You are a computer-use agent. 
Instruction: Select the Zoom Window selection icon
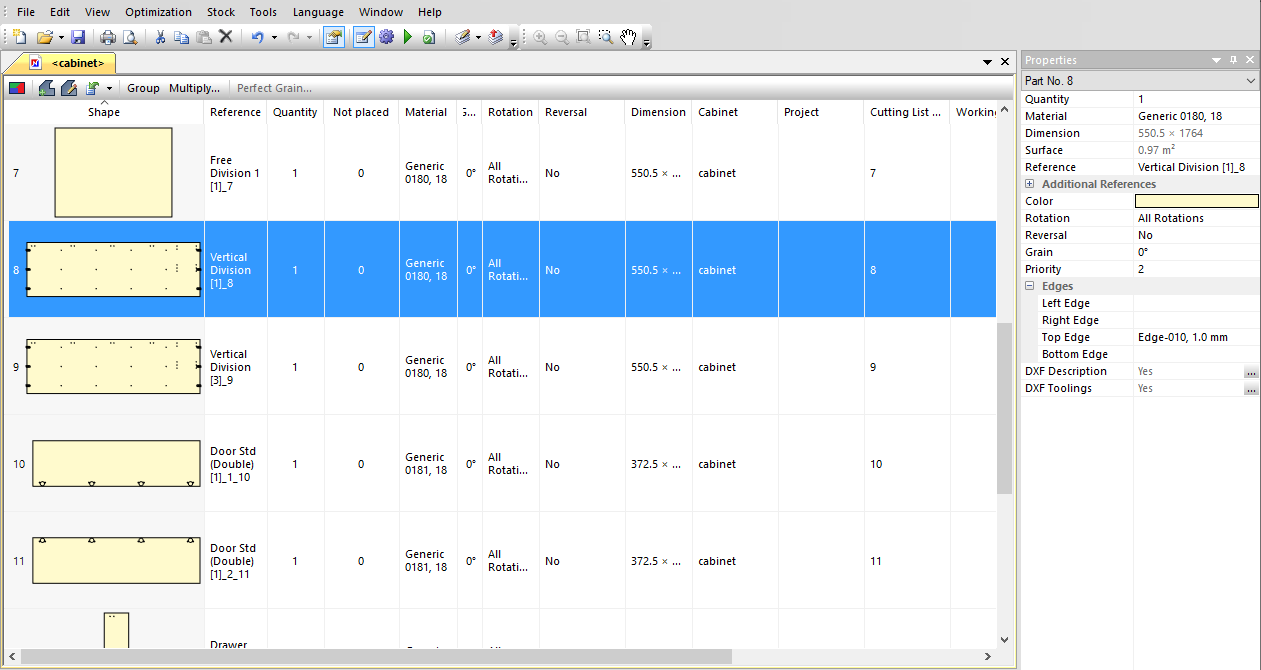(606, 38)
